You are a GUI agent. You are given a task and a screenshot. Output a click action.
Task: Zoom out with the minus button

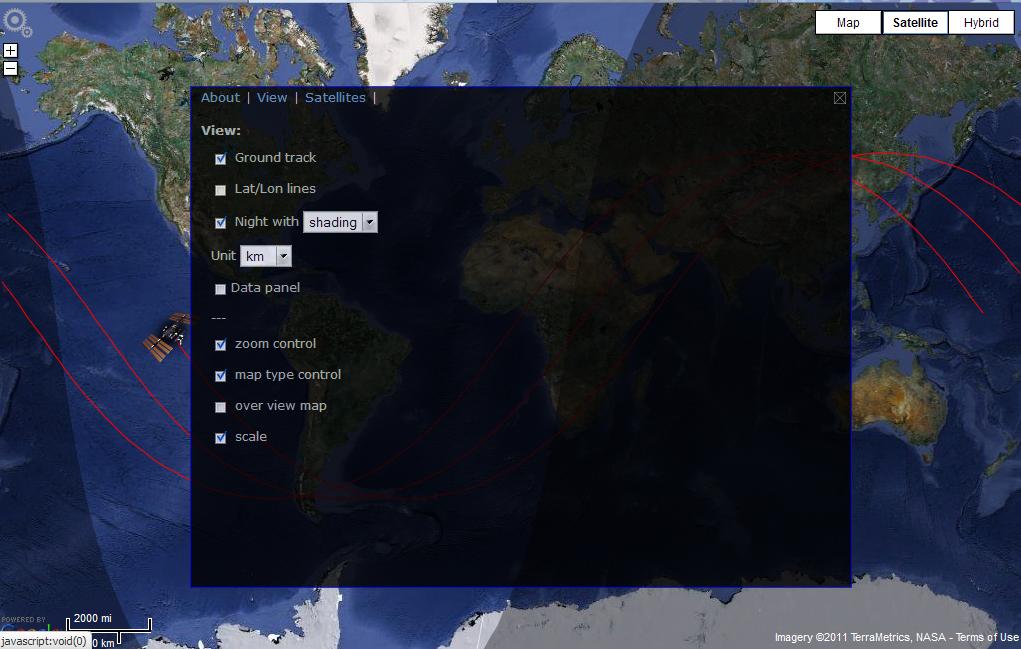(x=10, y=68)
